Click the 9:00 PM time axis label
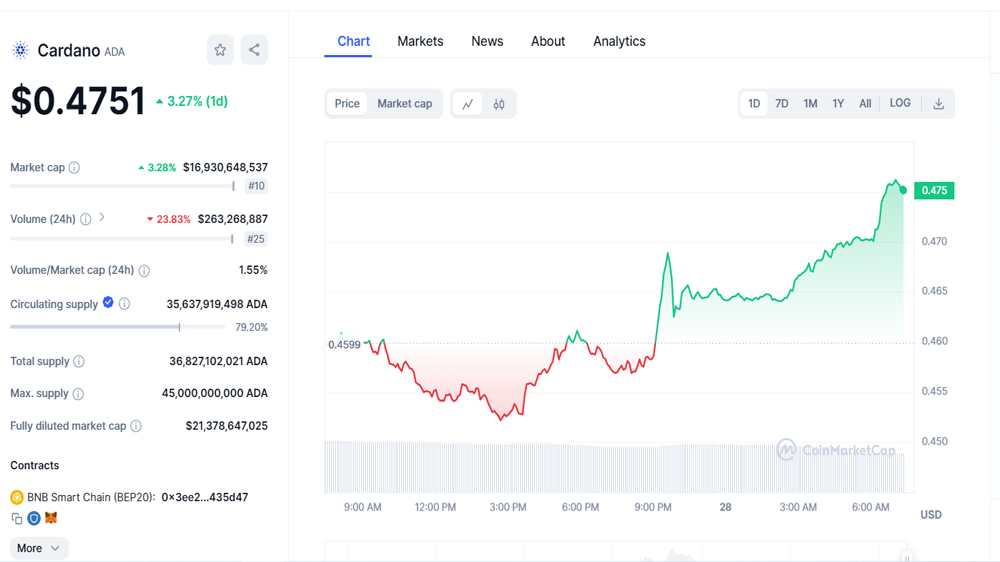 pos(652,507)
